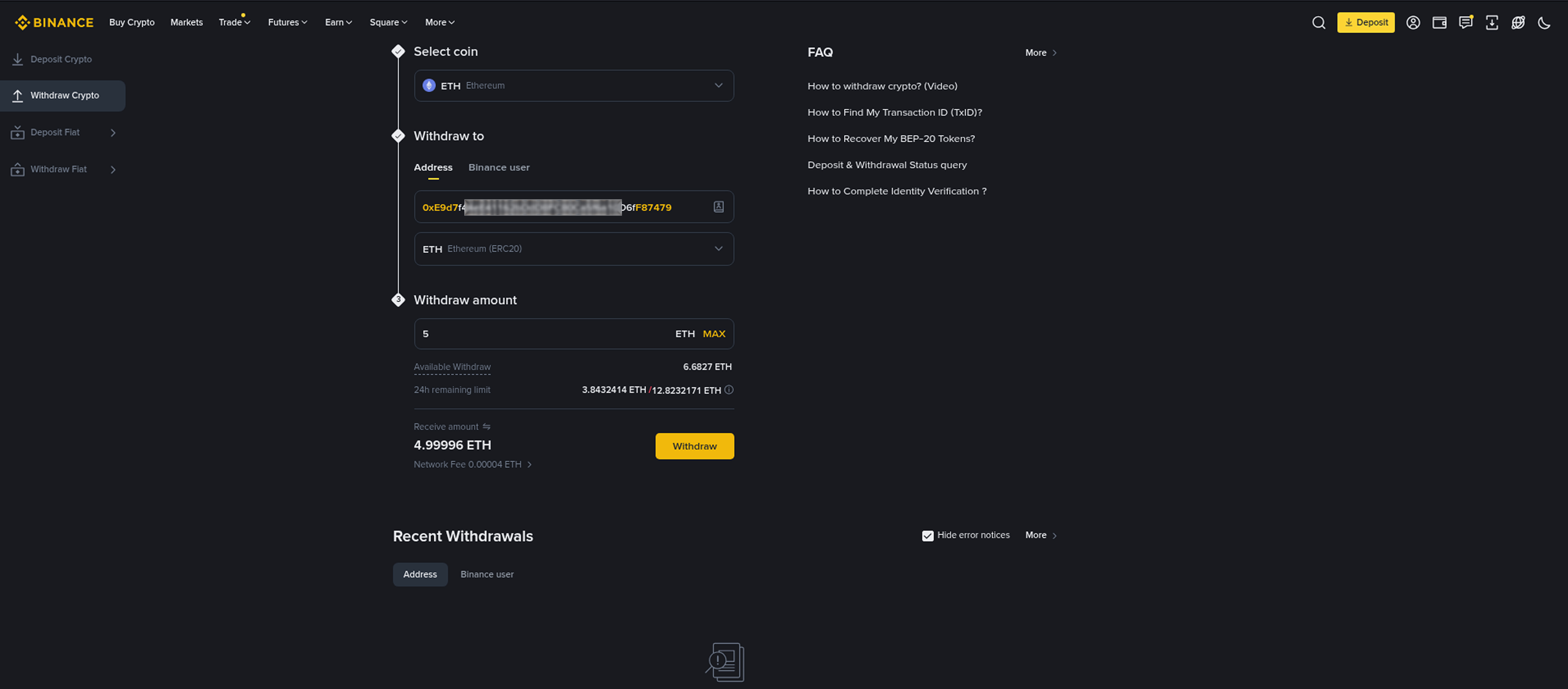Swap the receive amount toggle icon
The image size is (1568, 689).
coord(486,427)
